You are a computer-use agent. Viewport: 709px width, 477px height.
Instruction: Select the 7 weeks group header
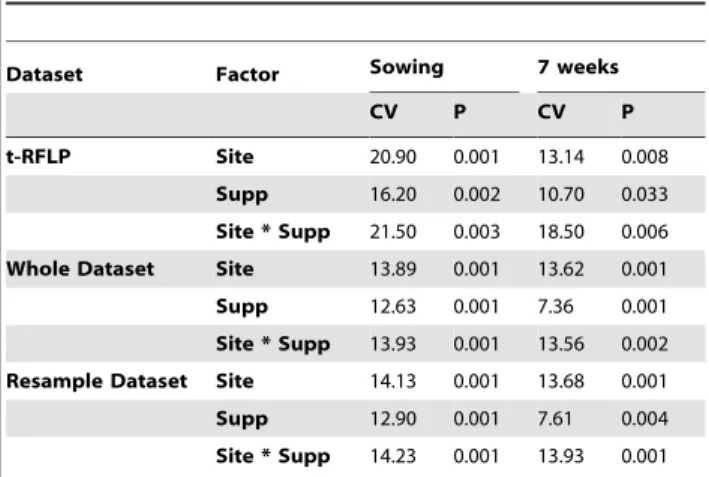pyautogui.click(x=578, y=67)
